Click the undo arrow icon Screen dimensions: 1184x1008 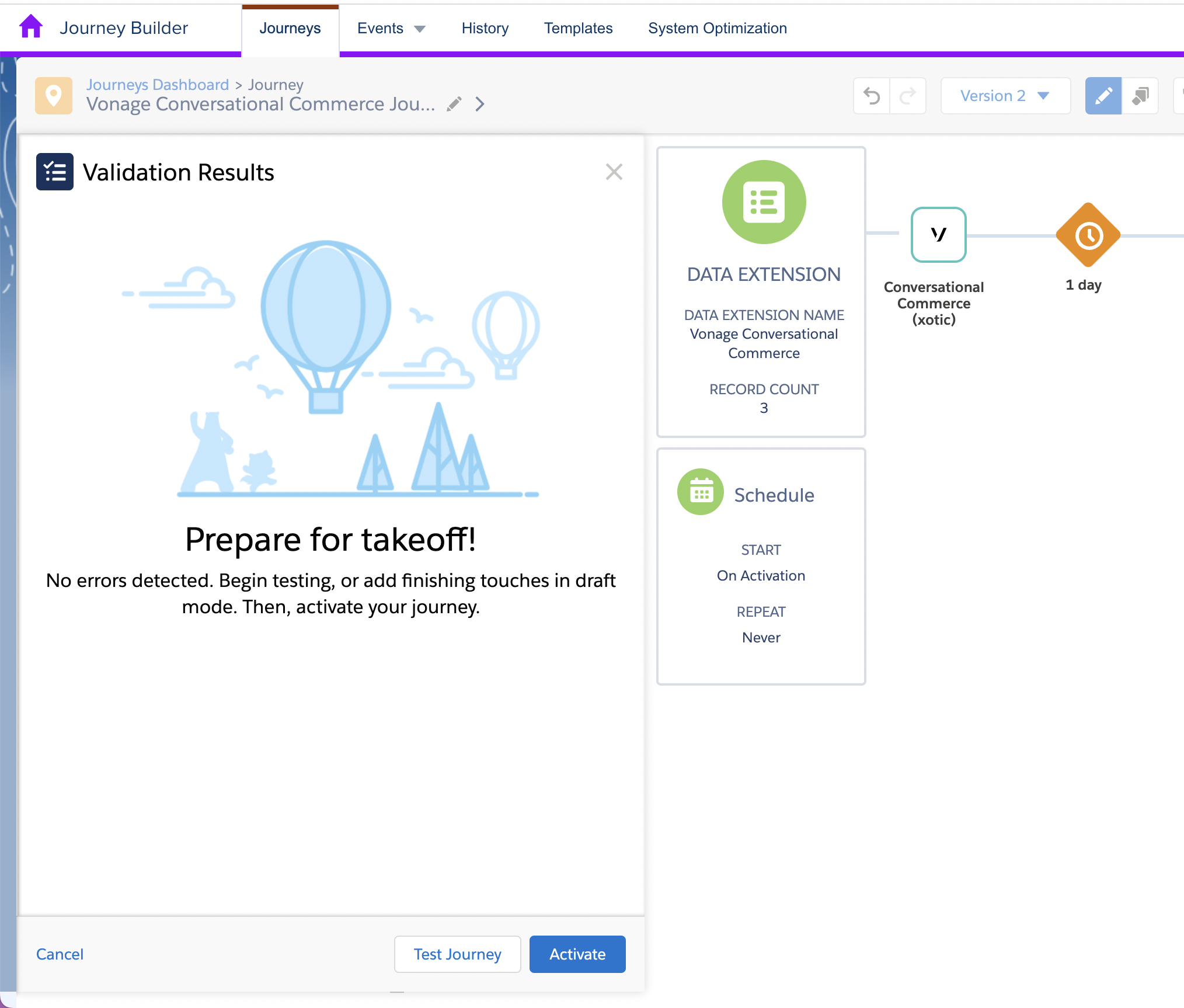click(x=872, y=96)
